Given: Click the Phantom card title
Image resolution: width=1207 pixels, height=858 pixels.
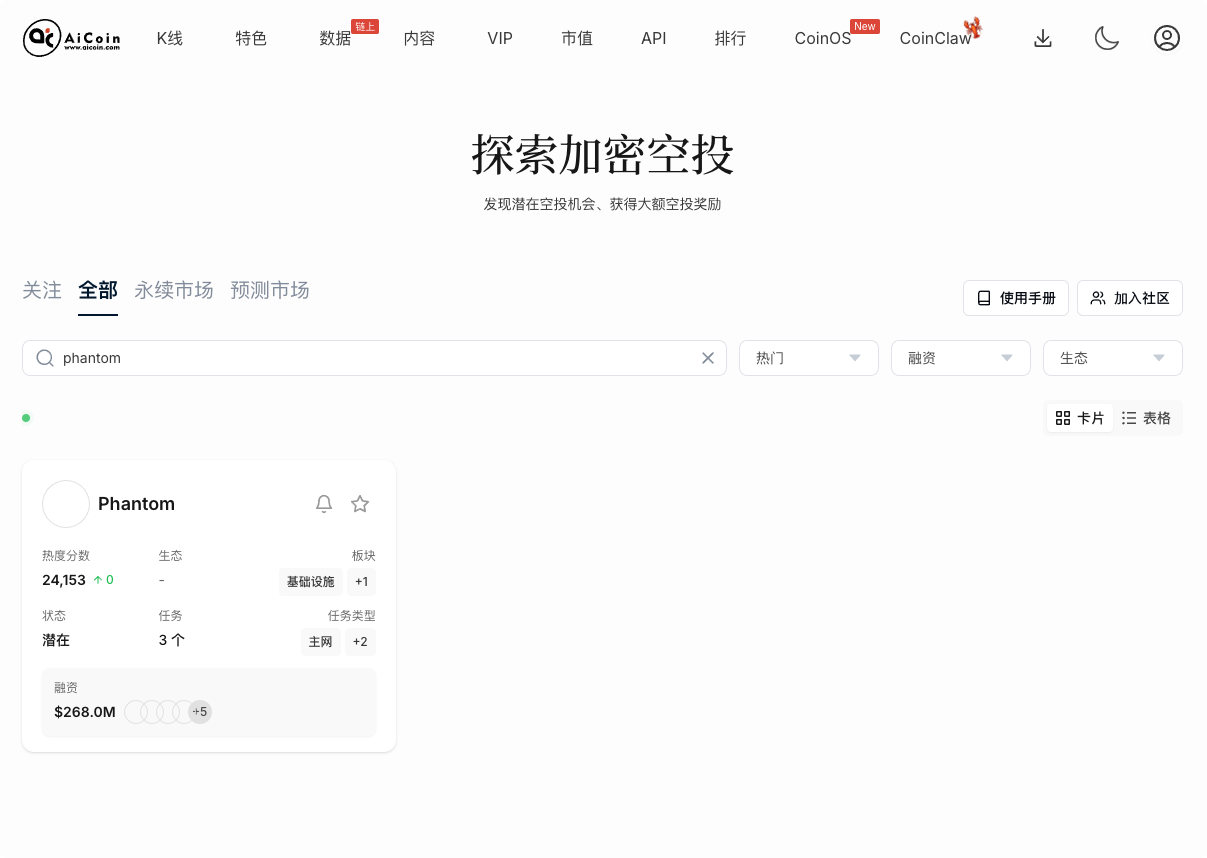Looking at the screenshot, I should click(x=136, y=504).
